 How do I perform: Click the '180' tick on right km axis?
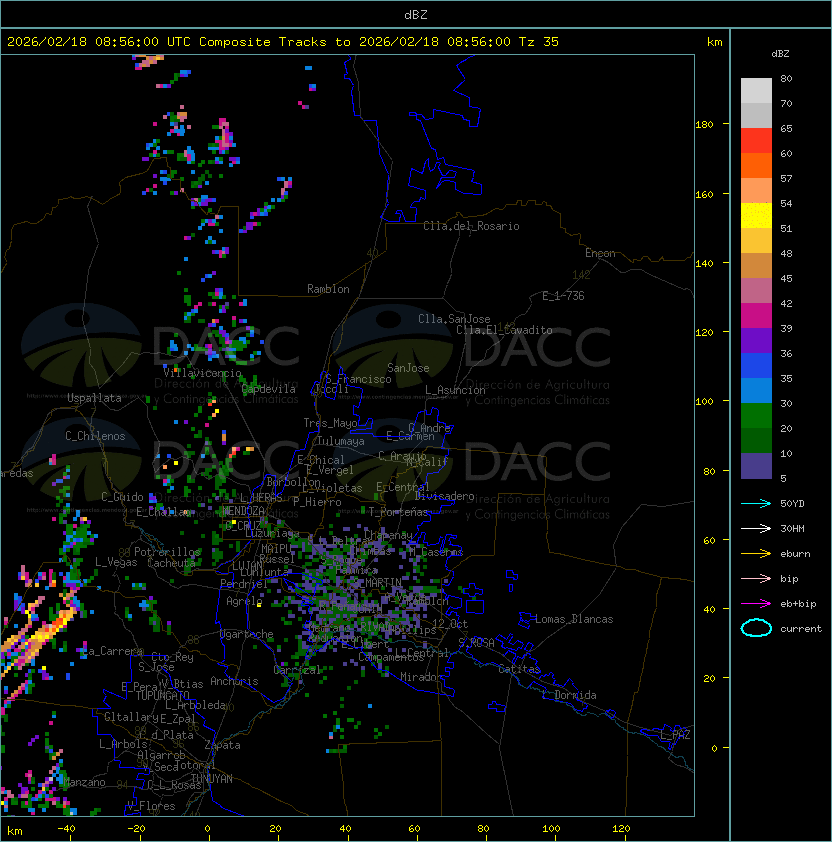[704, 125]
